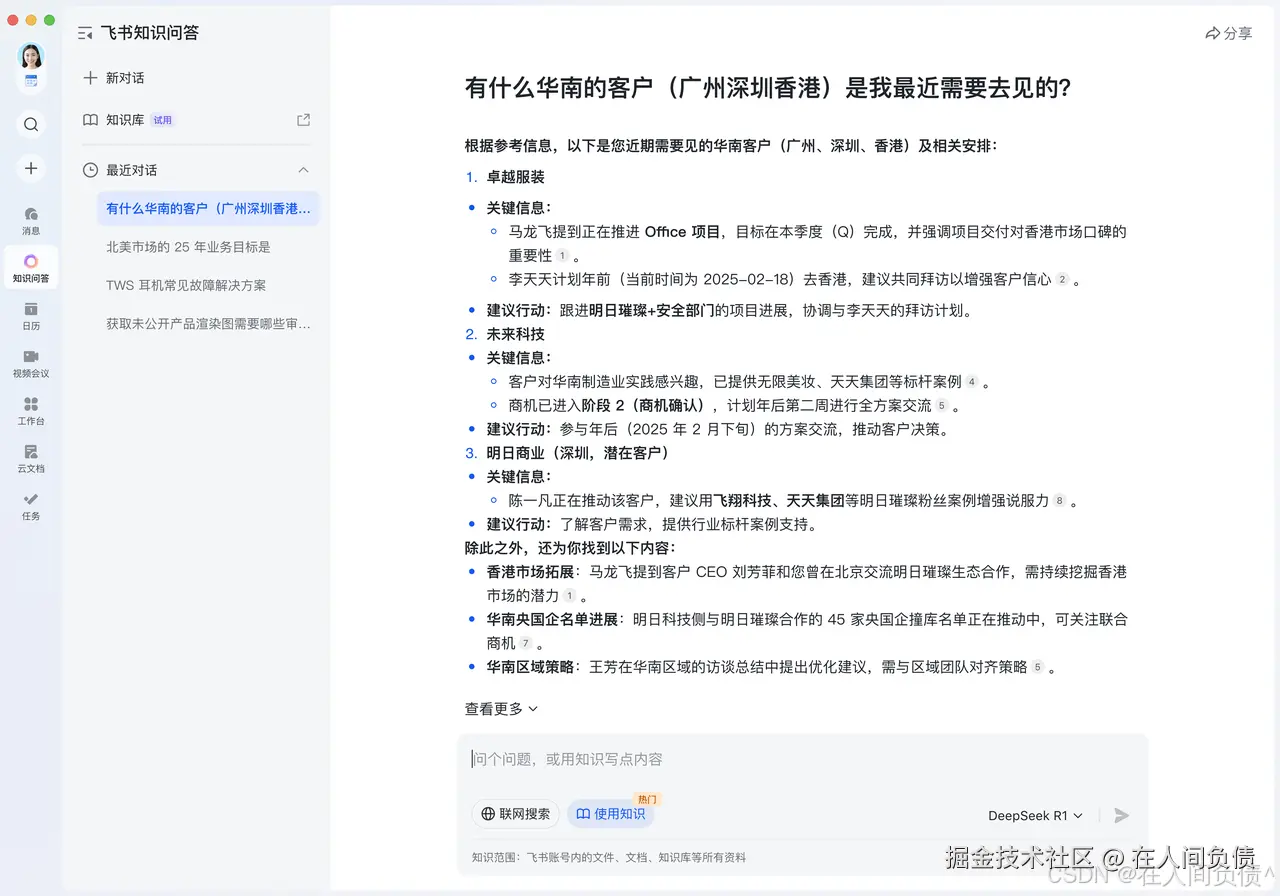Toggle the 使用知识 option
This screenshot has width=1280, height=896.
pyautogui.click(x=610, y=814)
